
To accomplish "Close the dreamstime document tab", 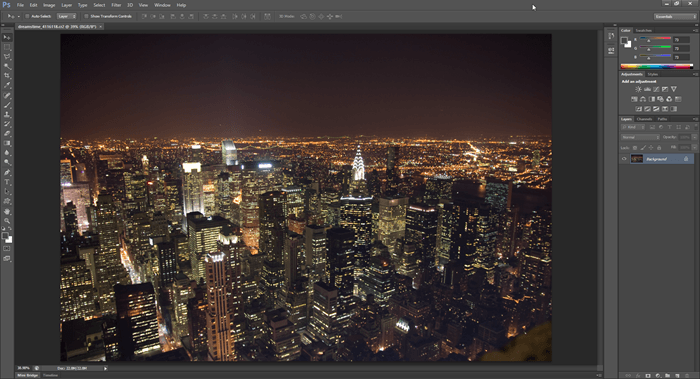I will [x=100, y=26].
